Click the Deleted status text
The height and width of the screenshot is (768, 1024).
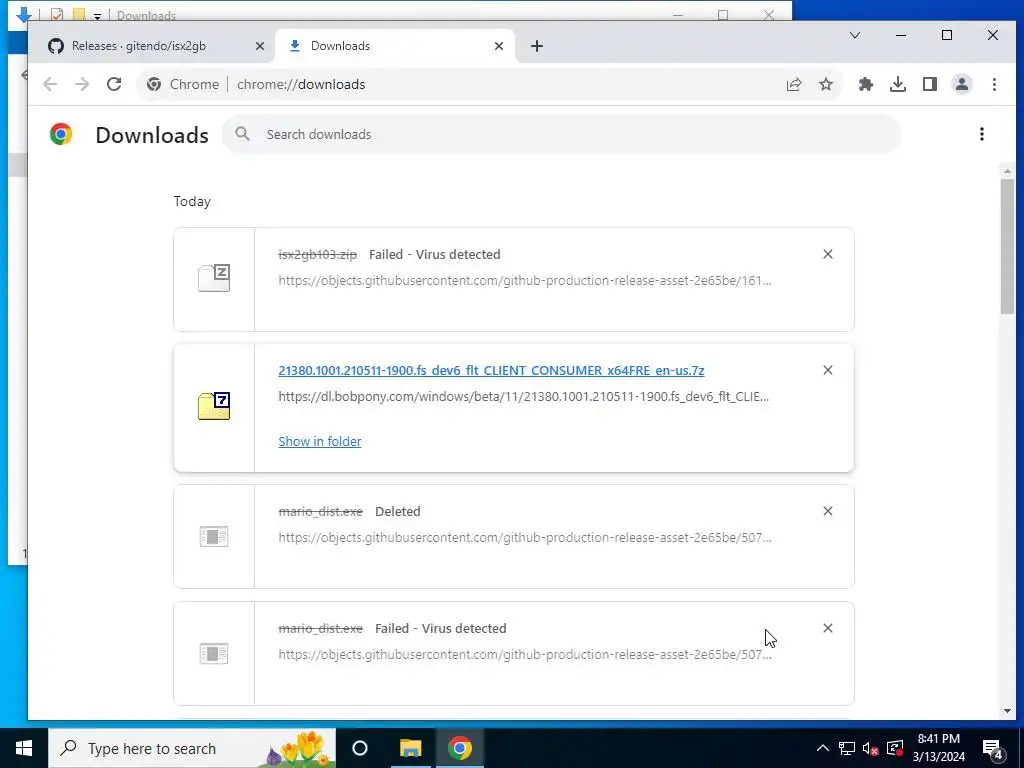[x=398, y=511]
